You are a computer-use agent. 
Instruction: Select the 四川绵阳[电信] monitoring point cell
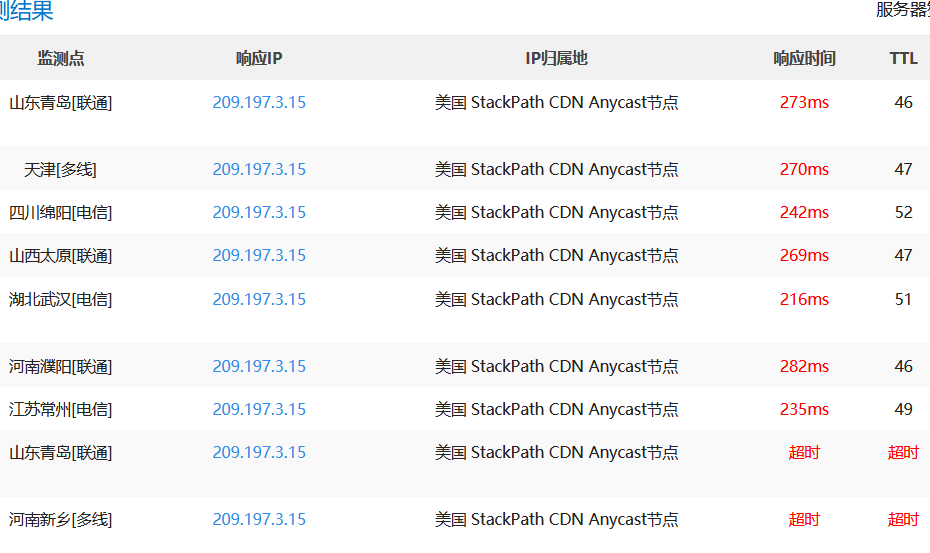[x=61, y=212]
